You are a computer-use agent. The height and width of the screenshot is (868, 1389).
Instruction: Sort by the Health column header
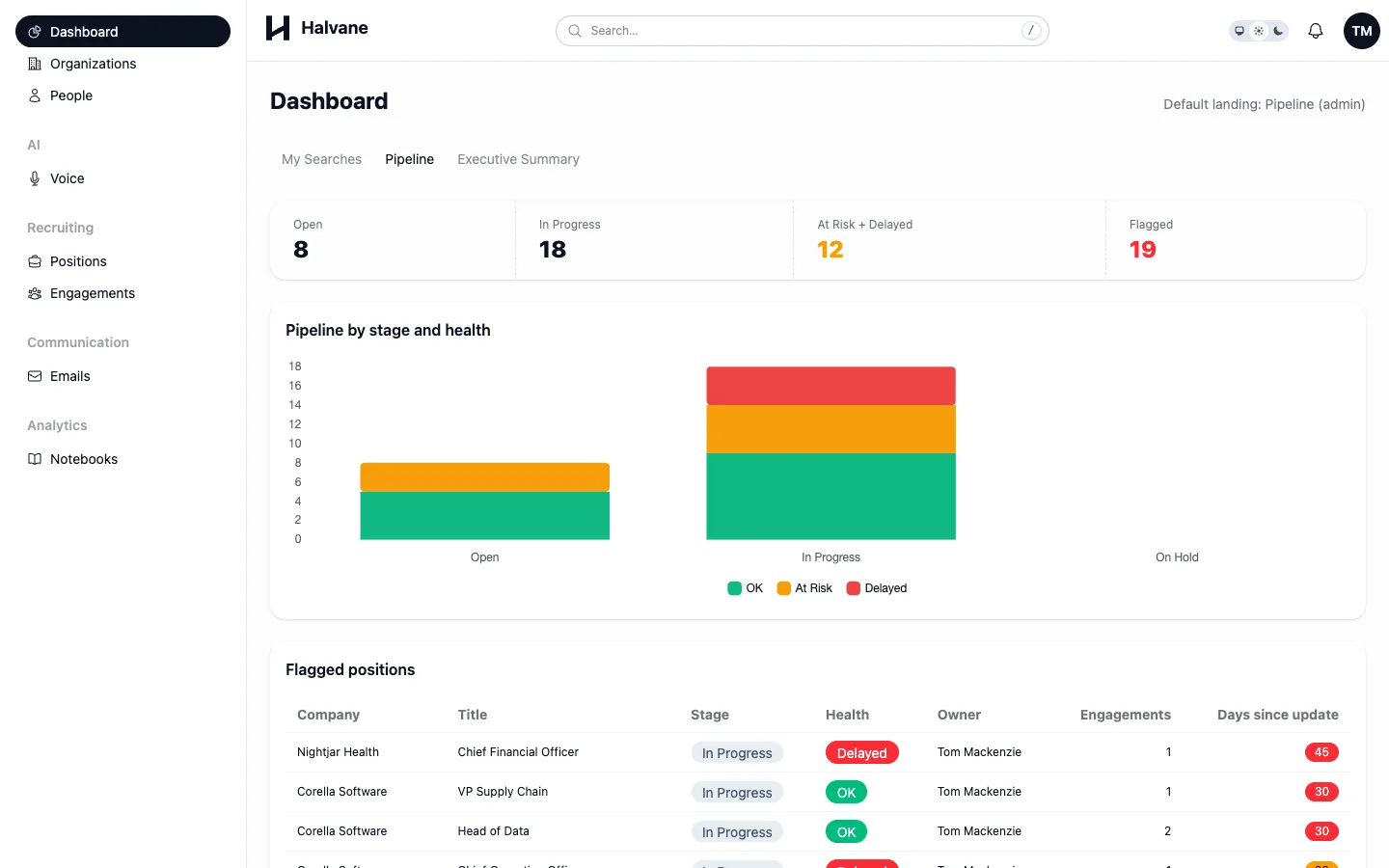click(847, 715)
